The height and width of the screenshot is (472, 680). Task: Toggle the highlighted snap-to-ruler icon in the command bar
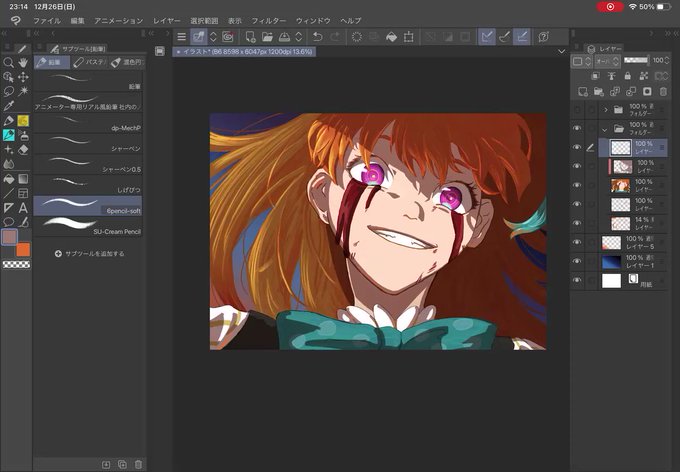pyautogui.click(x=487, y=37)
